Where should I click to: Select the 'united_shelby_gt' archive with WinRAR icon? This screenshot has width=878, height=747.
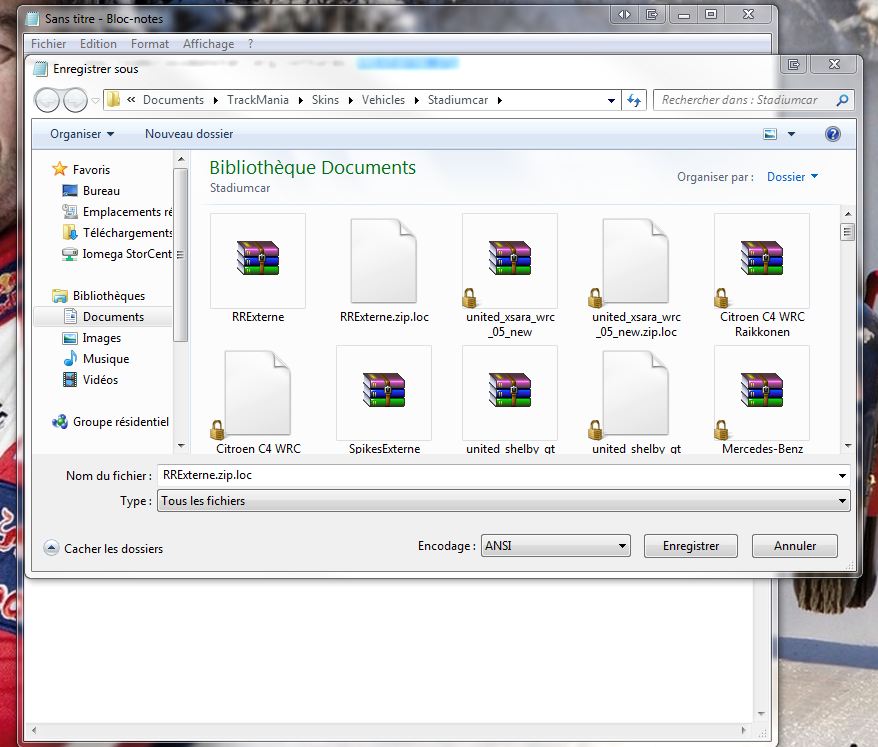tap(510, 390)
